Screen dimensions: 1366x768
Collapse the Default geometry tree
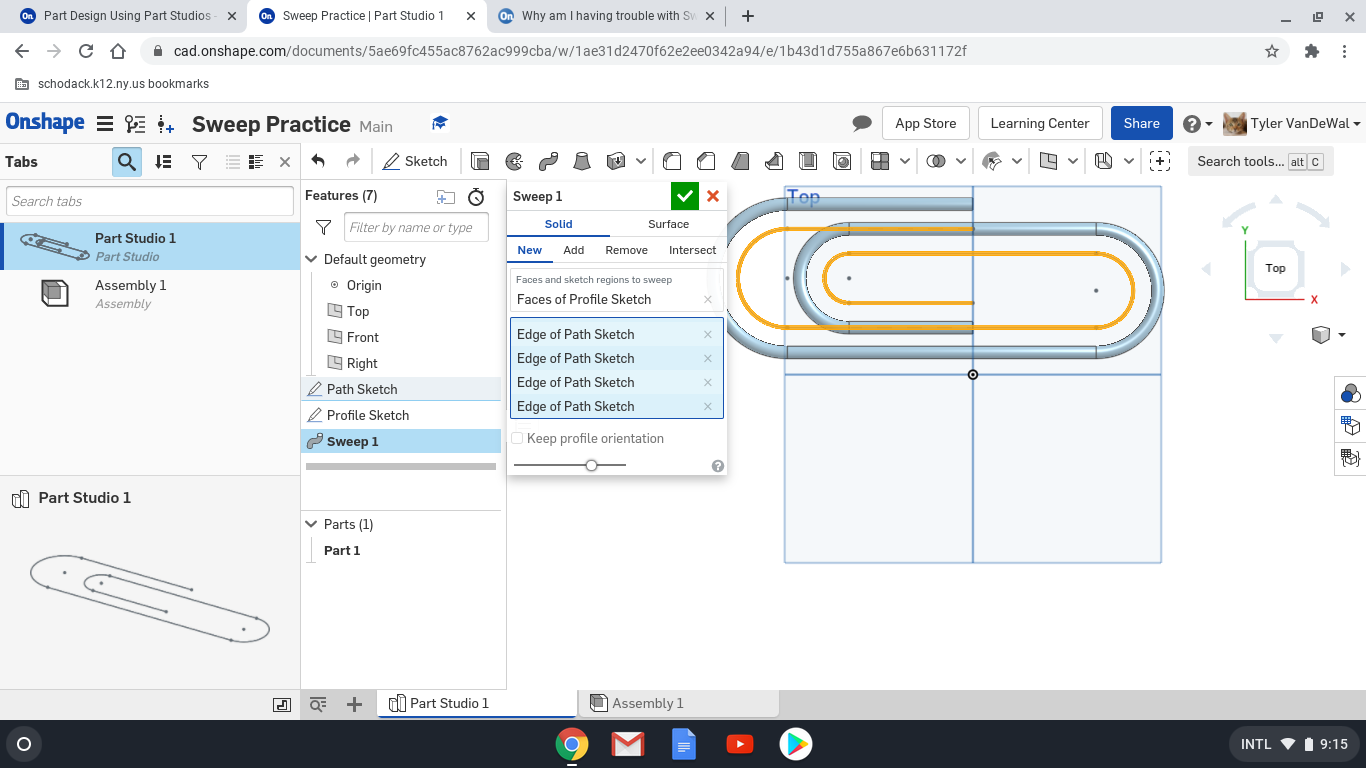[312, 259]
